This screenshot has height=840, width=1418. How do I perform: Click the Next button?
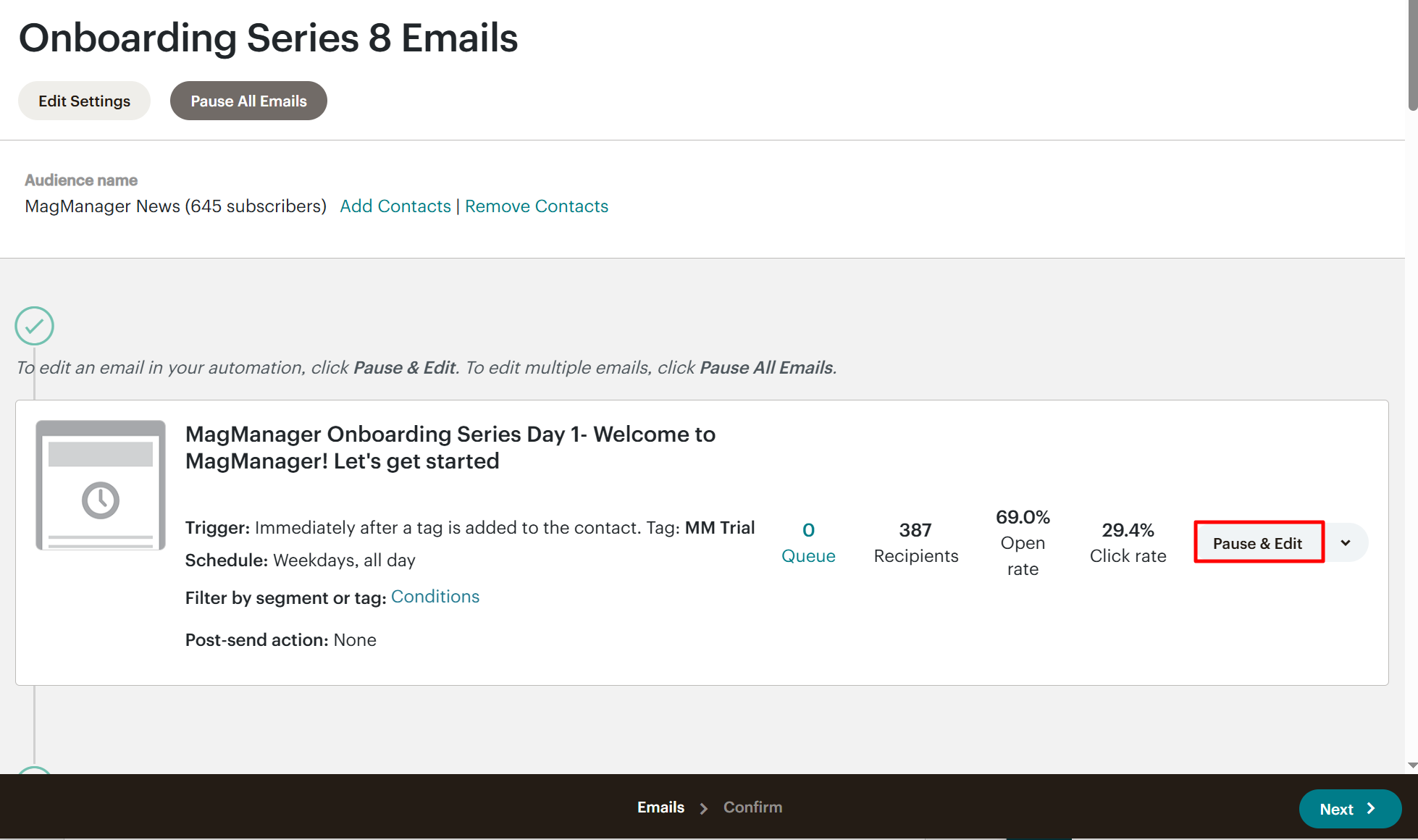tap(1349, 809)
